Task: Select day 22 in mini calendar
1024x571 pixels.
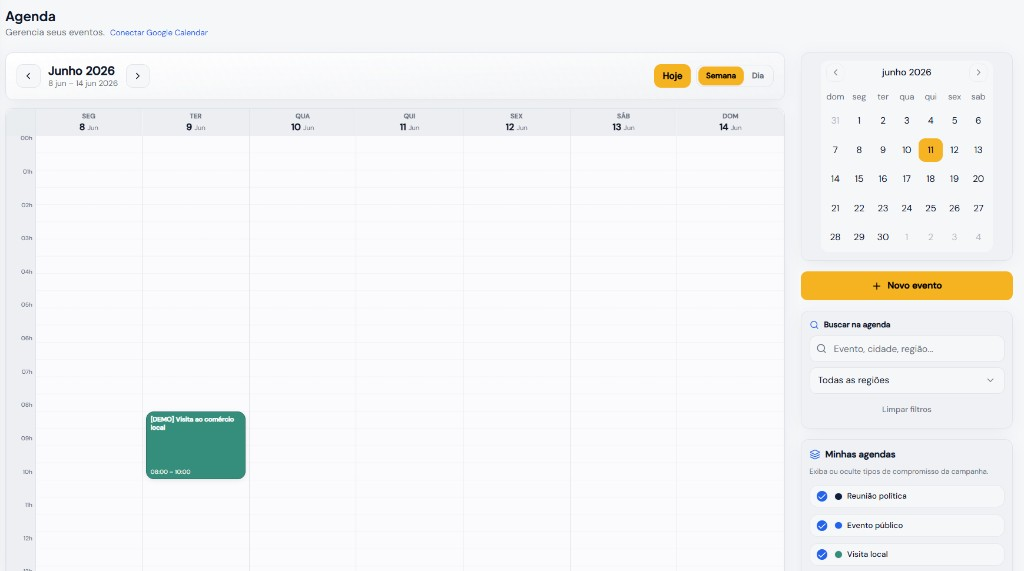Action: pos(859,208)
